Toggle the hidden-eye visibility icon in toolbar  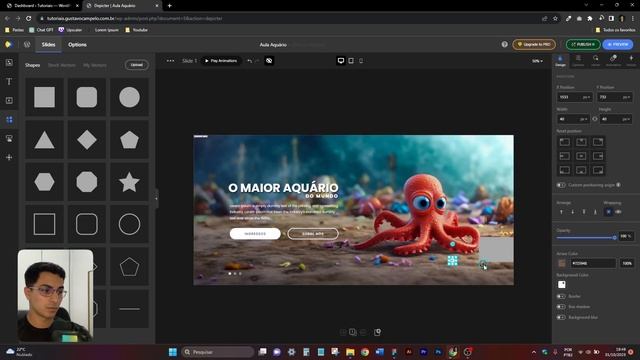point(269,61)
